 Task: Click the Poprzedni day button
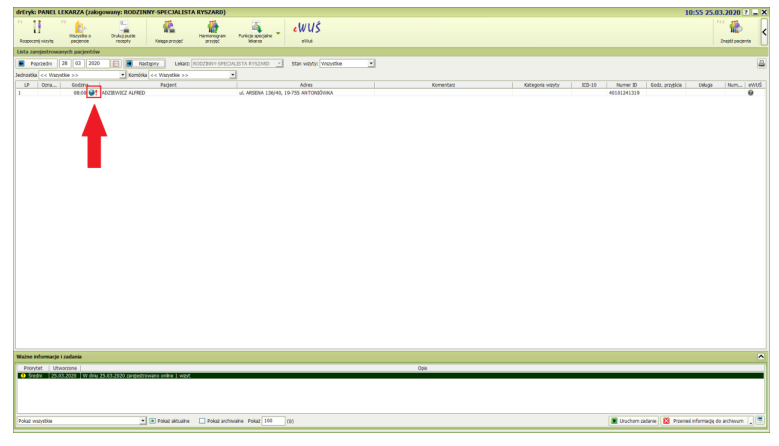pos(36,63)
